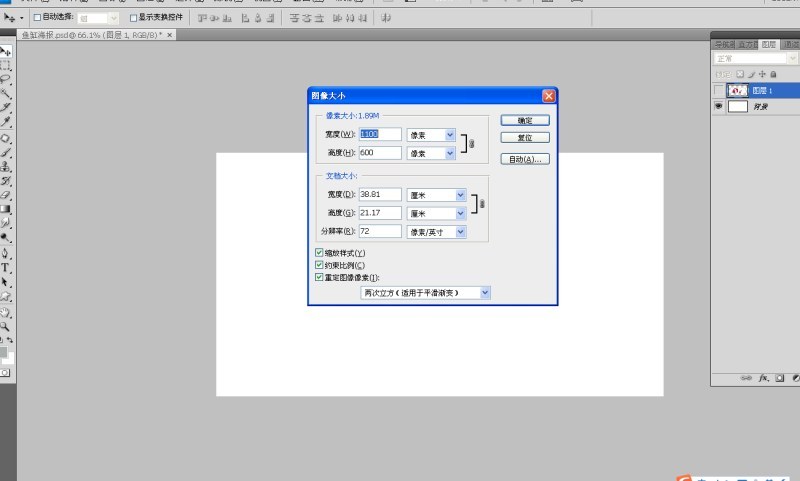
Task: Uncheck the 约束比例 checkbox
Action: coord(319,265)
